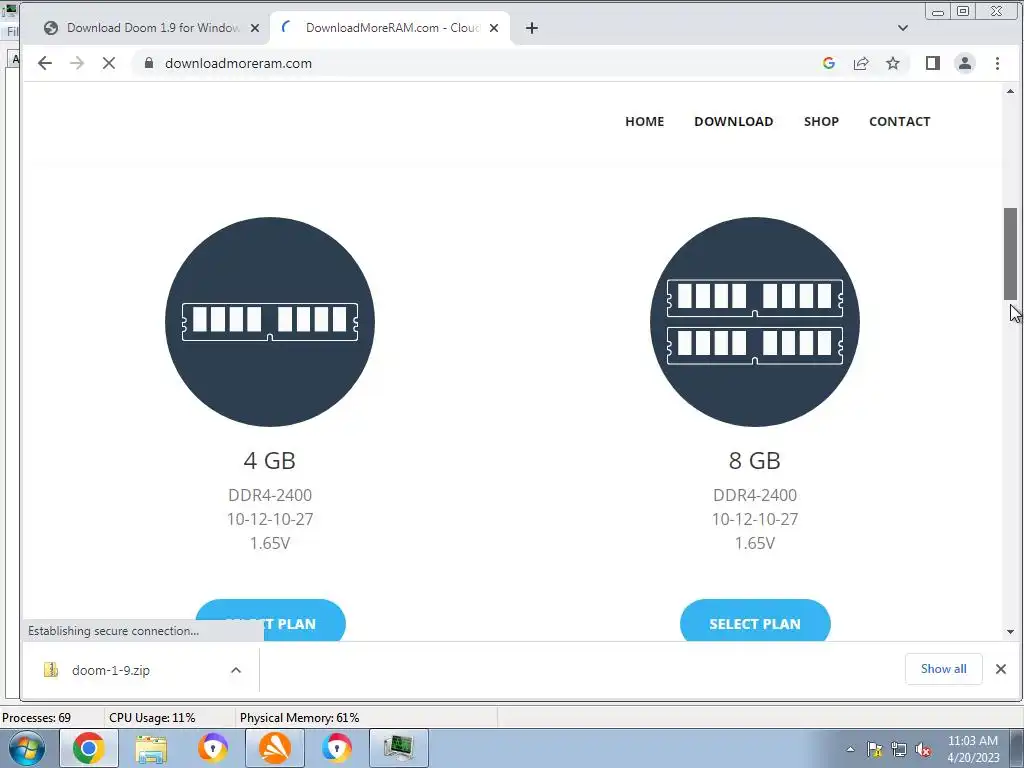Click the 4 GB heading
This screenshot has width=1024, height=768.
pos(270,460)
